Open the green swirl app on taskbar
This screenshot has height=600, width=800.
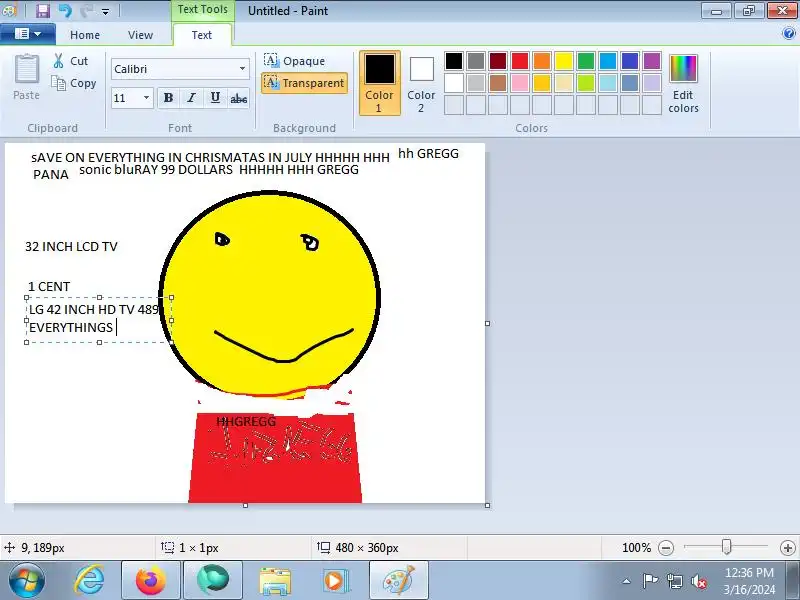point(213,580)
